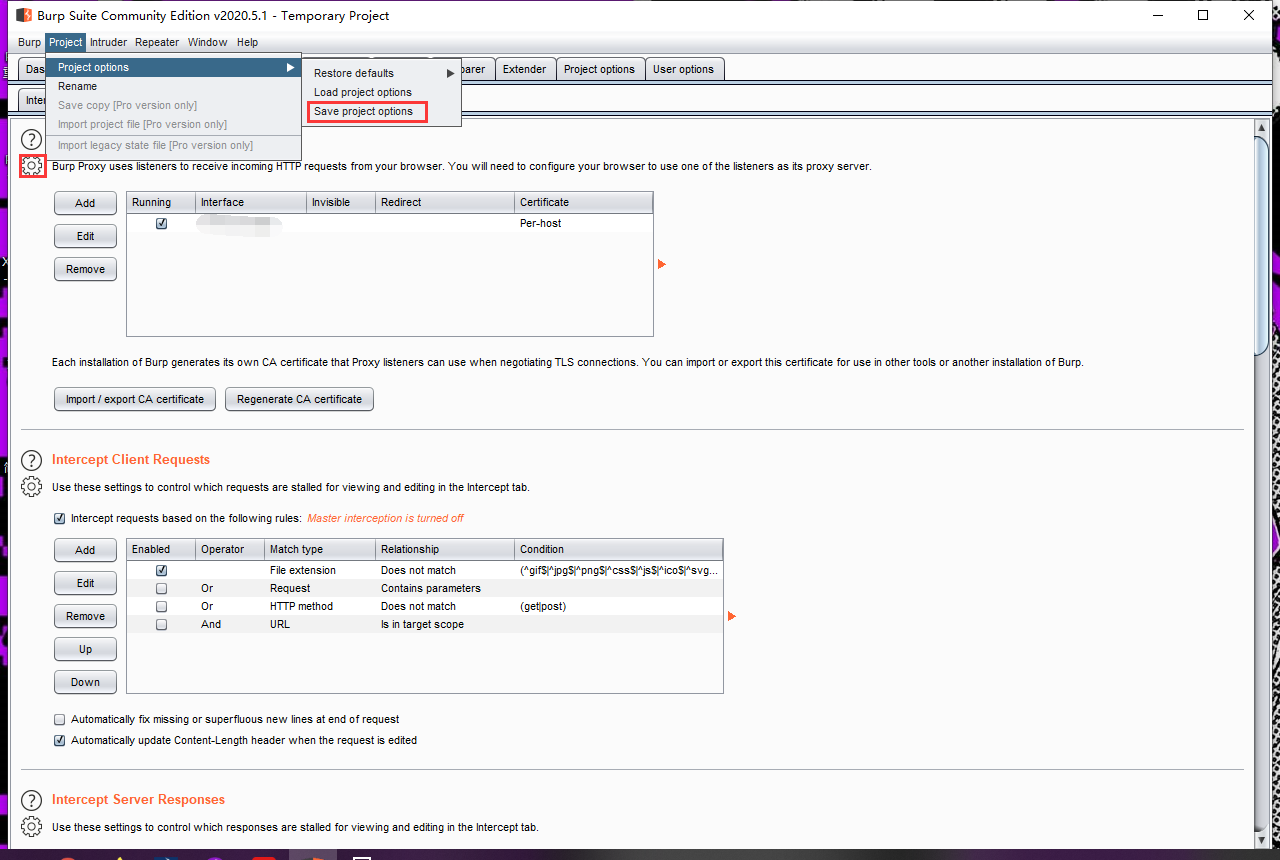This screenshot has width=1280, height=860.
Task: Select 'Save project options' in the submenu
Action: 381,111
